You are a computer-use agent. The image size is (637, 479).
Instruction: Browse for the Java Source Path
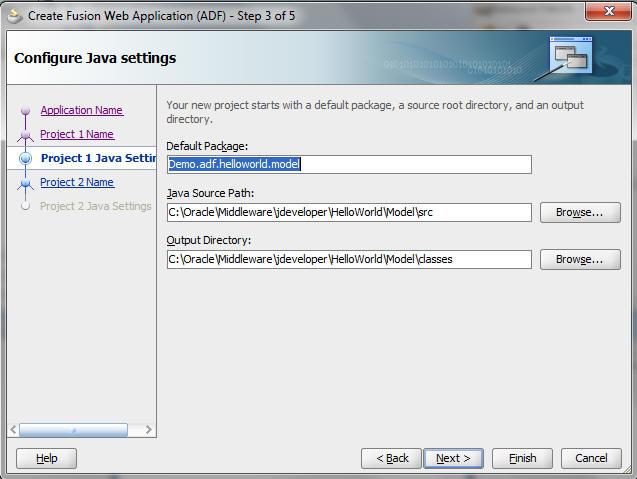pyautogui.click(x=580, y=212)
